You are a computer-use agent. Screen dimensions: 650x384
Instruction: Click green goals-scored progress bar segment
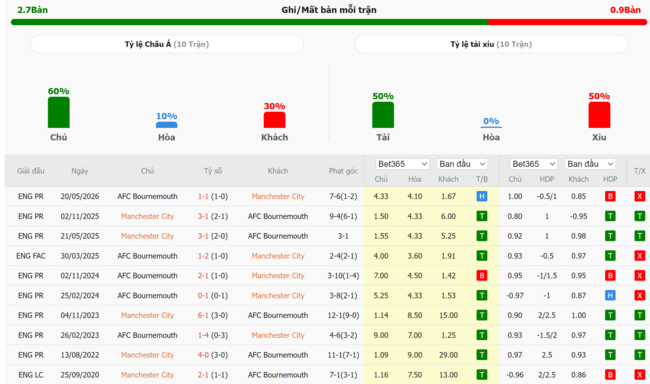coord(250,22)
